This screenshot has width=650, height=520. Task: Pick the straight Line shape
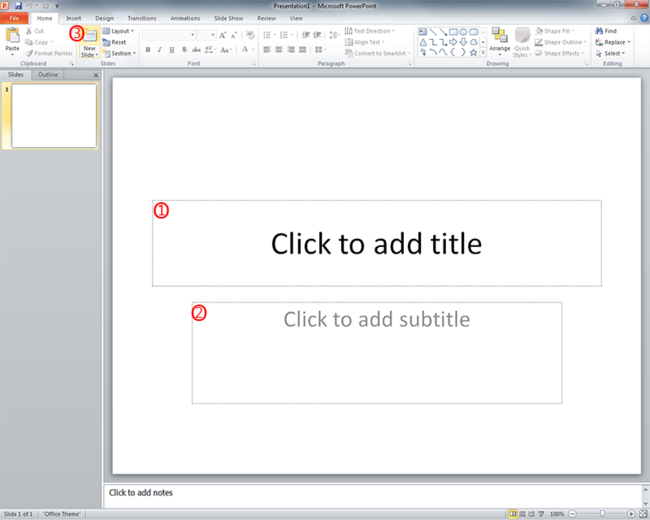[x=433, y=32]
